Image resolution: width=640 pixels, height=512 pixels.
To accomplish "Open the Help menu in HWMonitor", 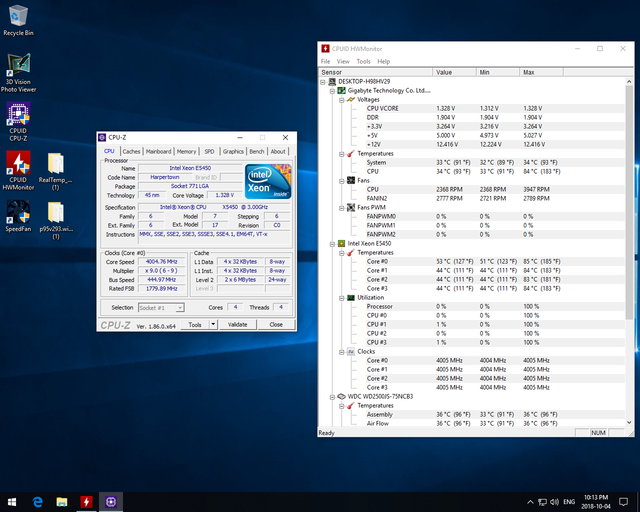I will 383,61.
